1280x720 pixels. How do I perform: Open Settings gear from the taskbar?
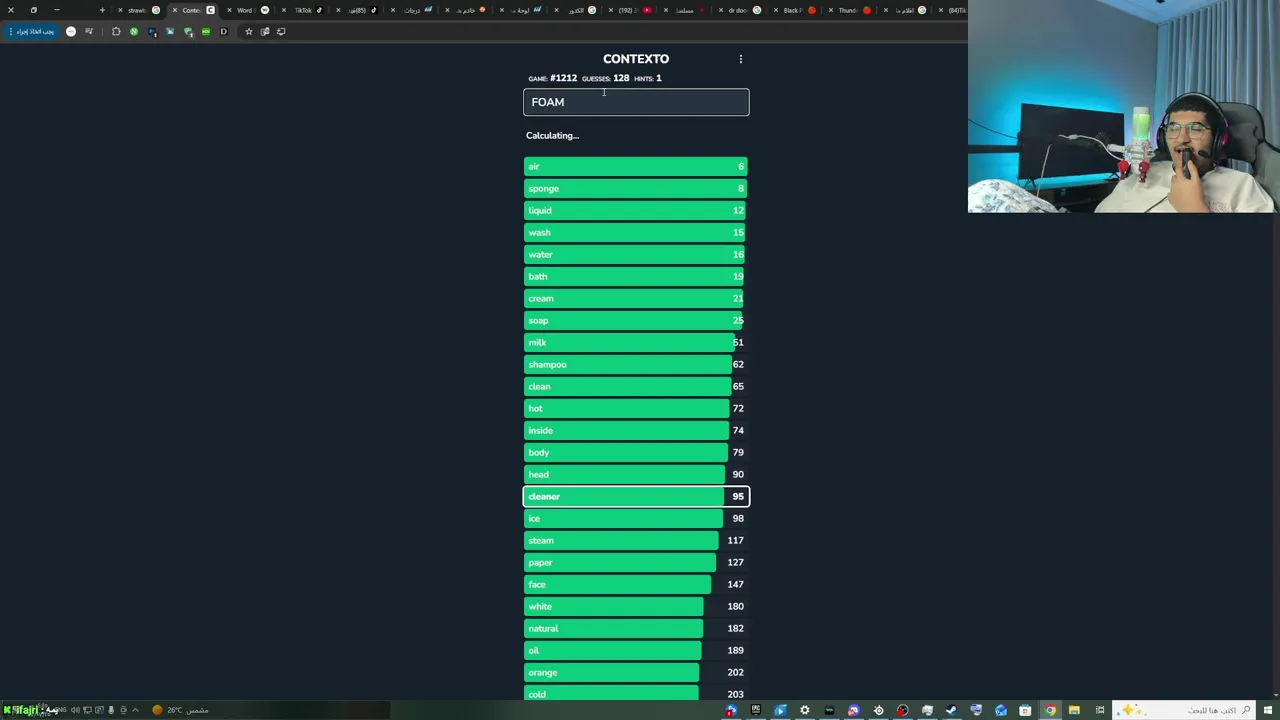pos(804,710)
